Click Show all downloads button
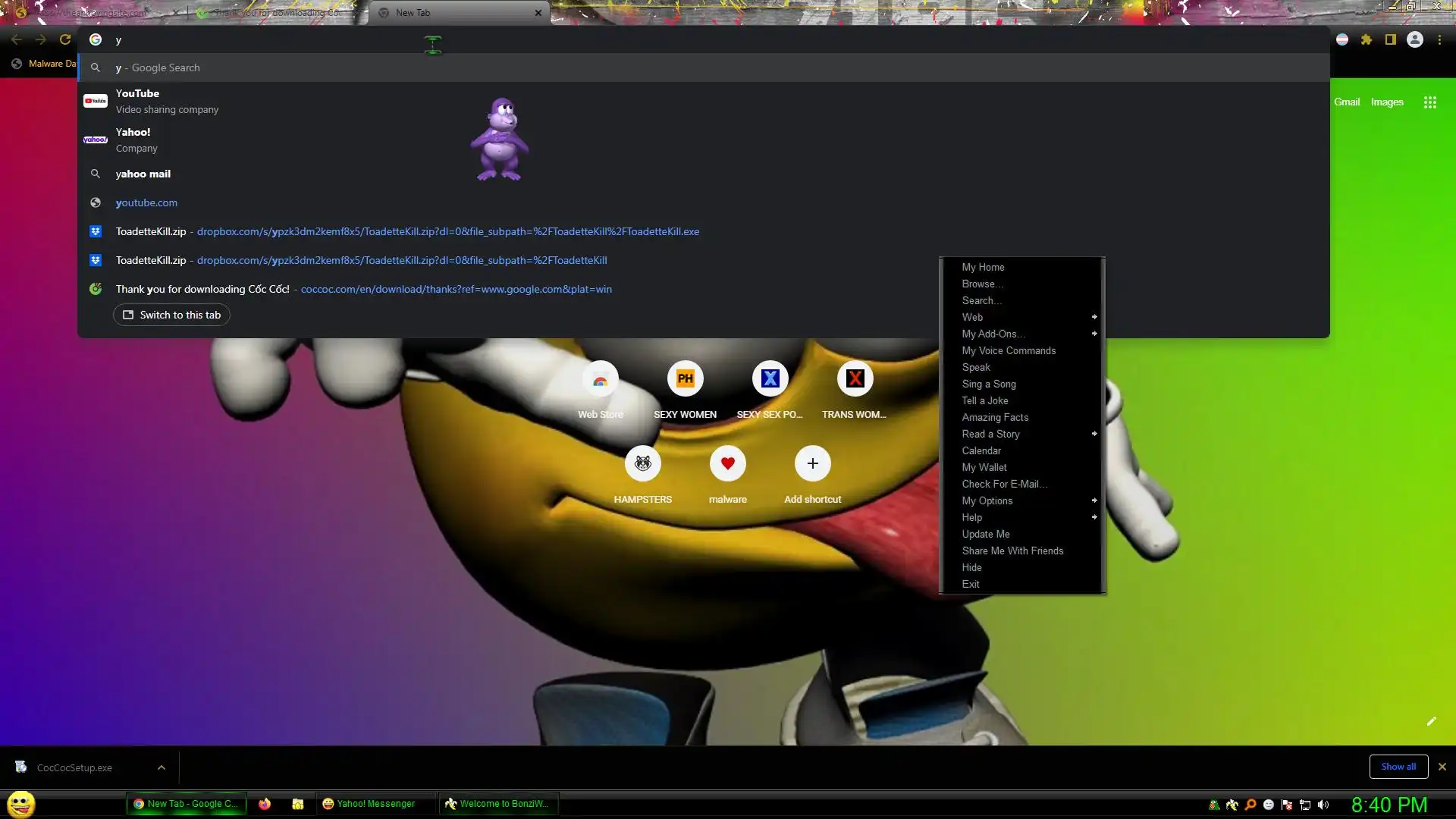The image size is (1456, 819). 1398,767
